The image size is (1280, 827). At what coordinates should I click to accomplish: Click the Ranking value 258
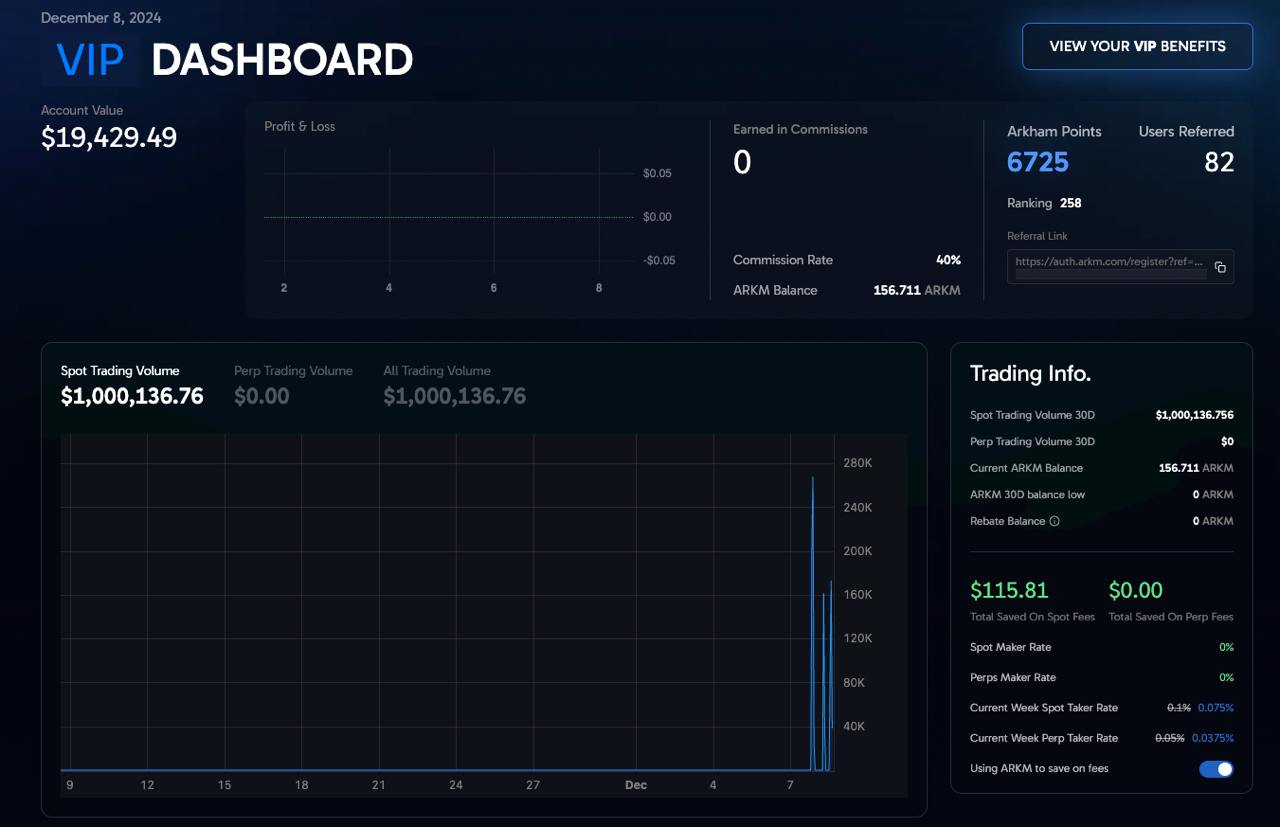(1071, 203)
